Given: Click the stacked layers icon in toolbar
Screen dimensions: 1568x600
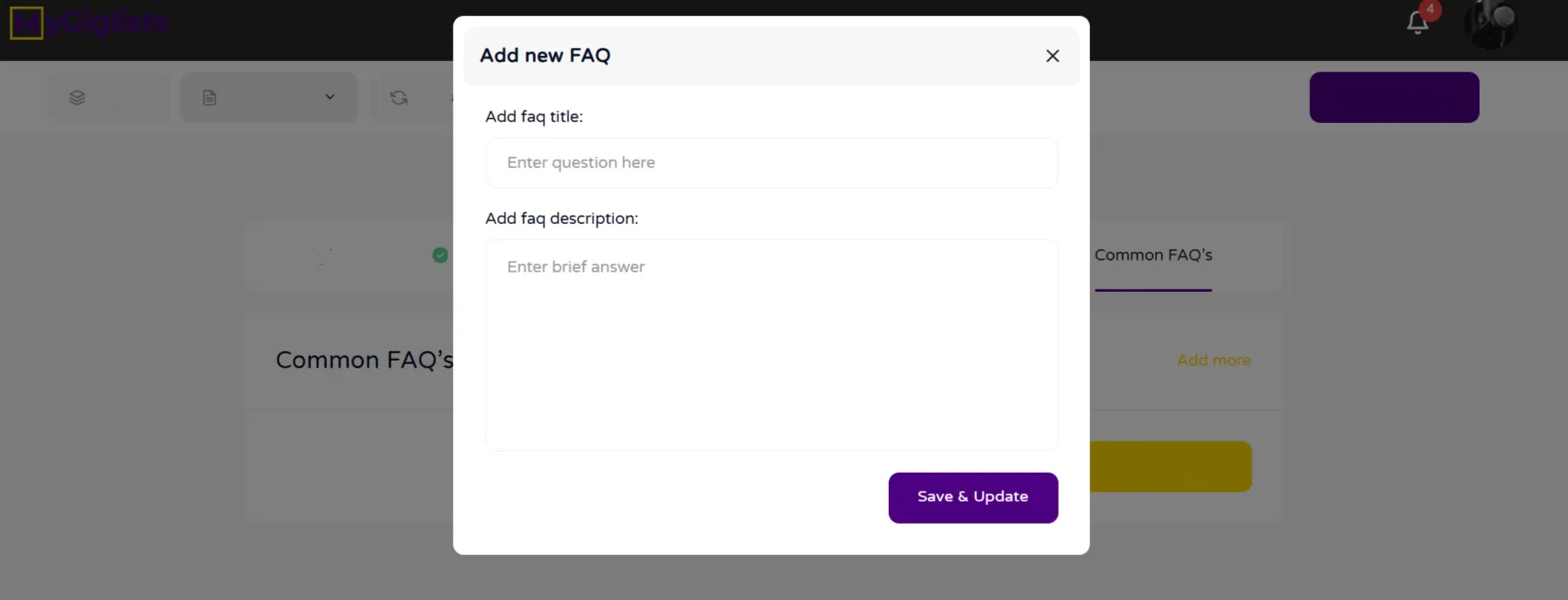Looking at the screenshot, I should pos(77,98).
